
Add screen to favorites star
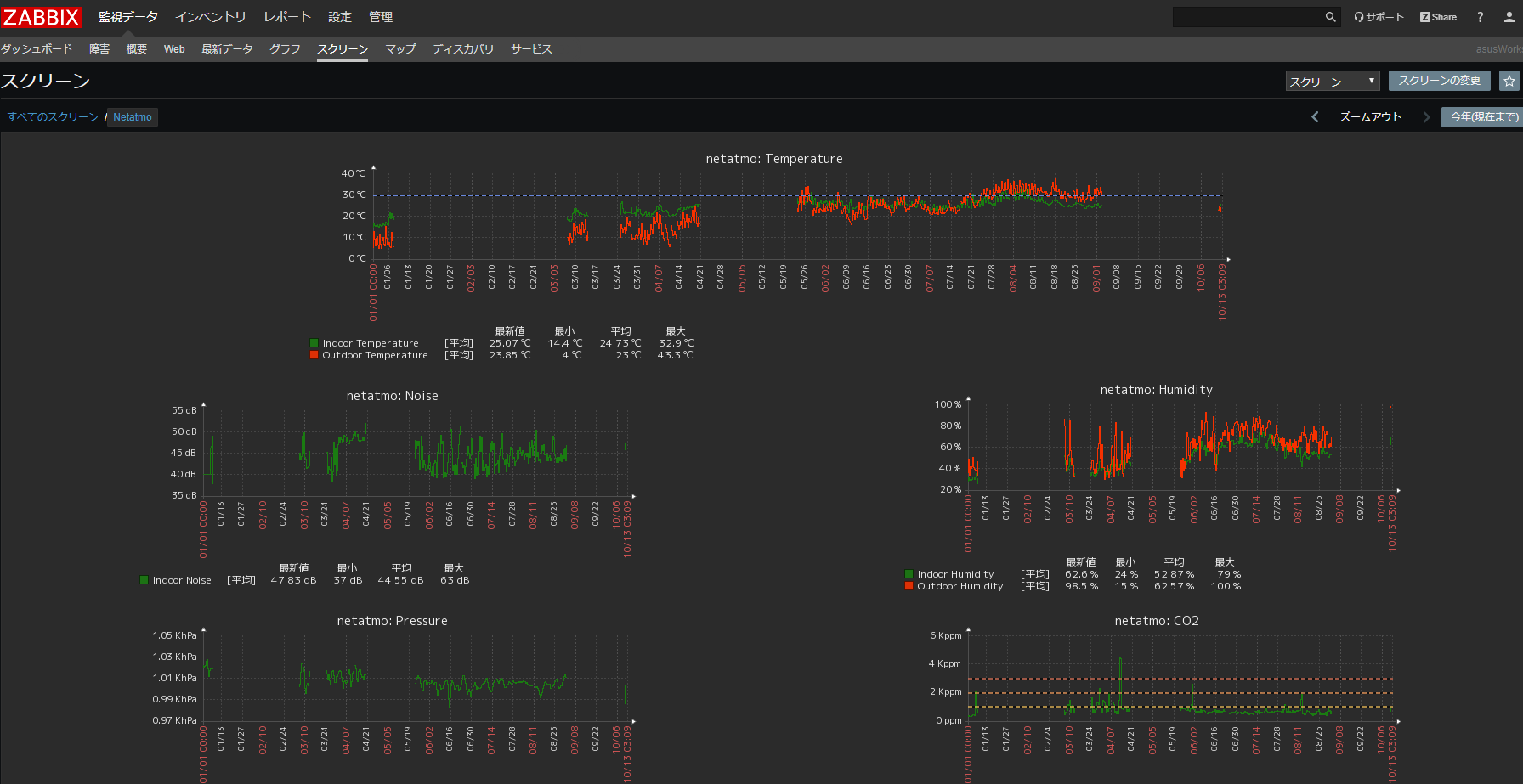(x=1509, y=81)
